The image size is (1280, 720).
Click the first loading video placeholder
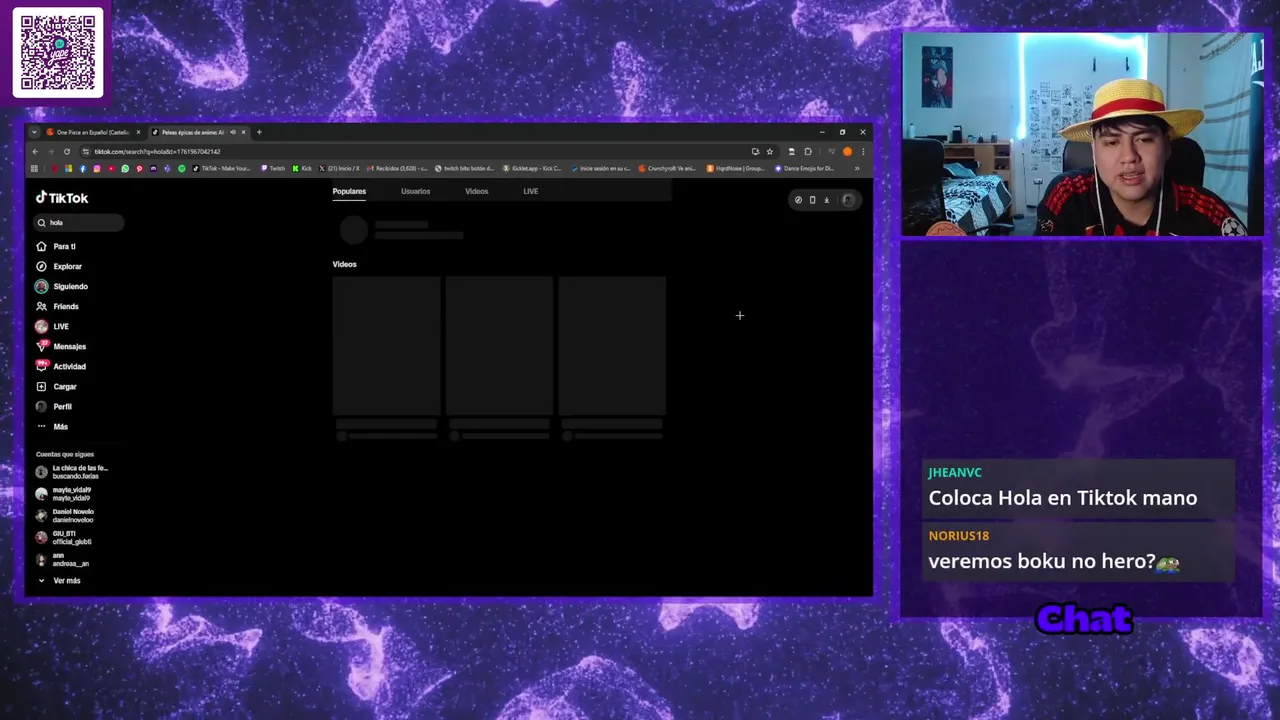pyautogui.click(x=386, y=346)
